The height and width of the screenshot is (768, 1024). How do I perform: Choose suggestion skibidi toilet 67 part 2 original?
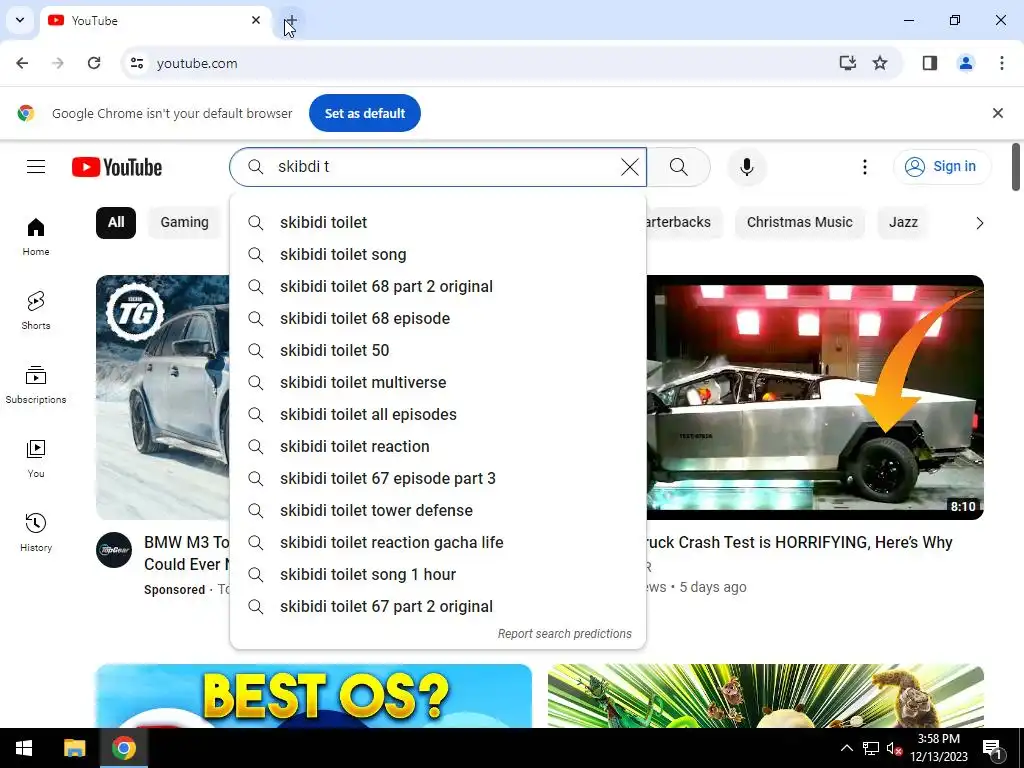(438, 607)
